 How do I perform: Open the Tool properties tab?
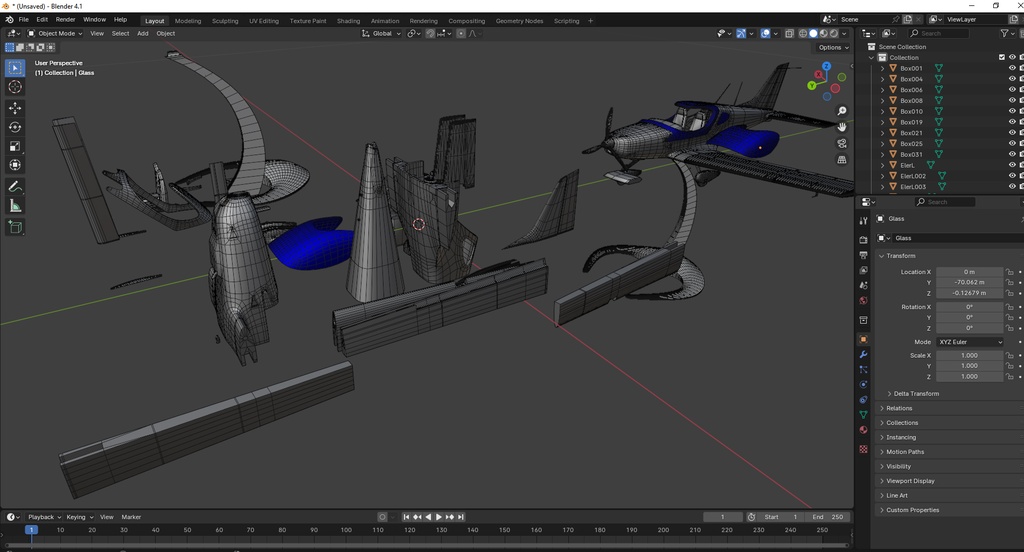click(x=863, y=221)
